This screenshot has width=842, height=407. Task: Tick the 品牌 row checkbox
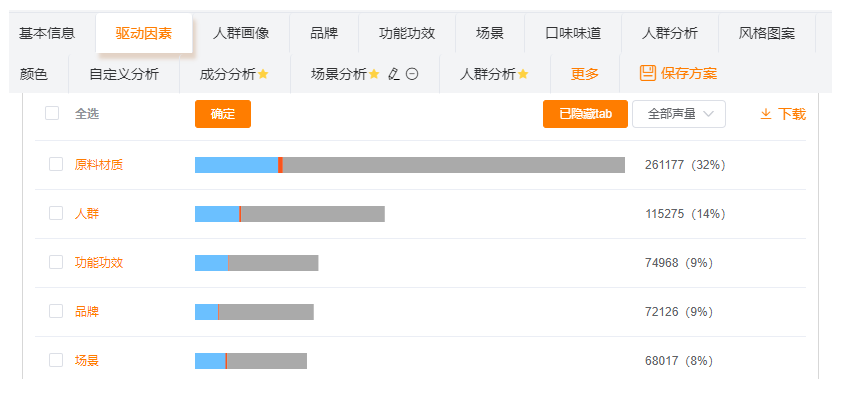[x=56, y=311]
